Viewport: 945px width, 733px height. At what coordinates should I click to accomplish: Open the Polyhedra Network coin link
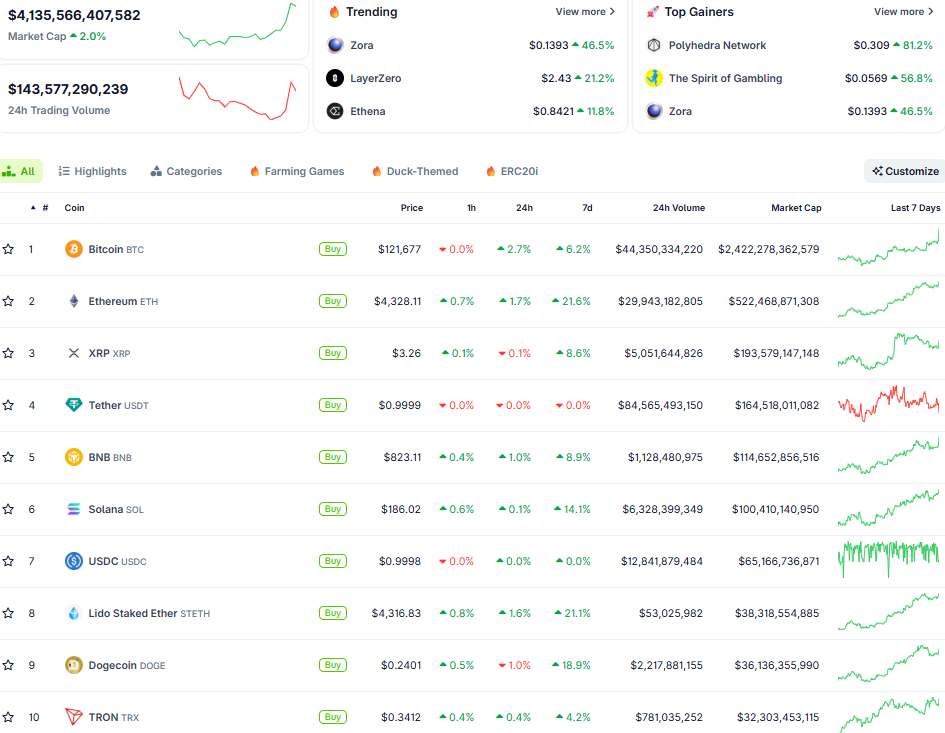(x=717, y=45)
